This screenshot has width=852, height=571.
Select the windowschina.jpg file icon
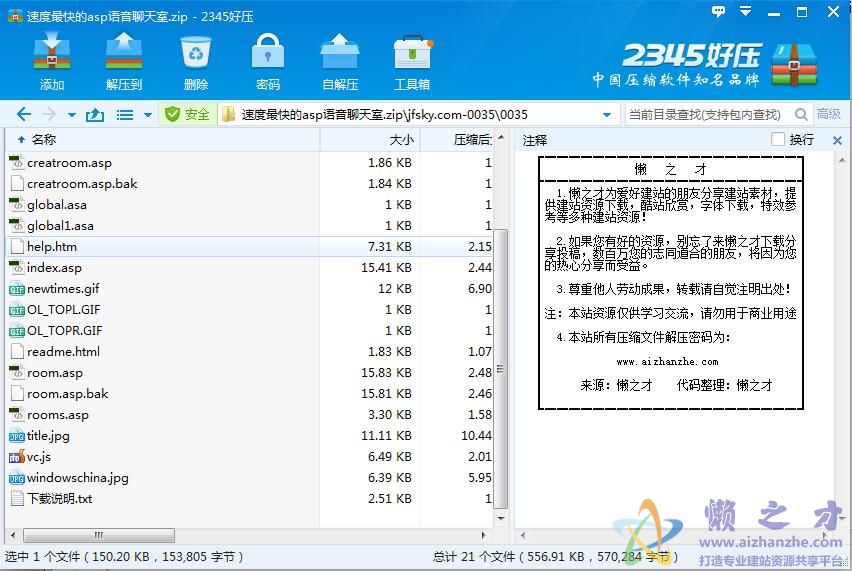pos(17,478)
